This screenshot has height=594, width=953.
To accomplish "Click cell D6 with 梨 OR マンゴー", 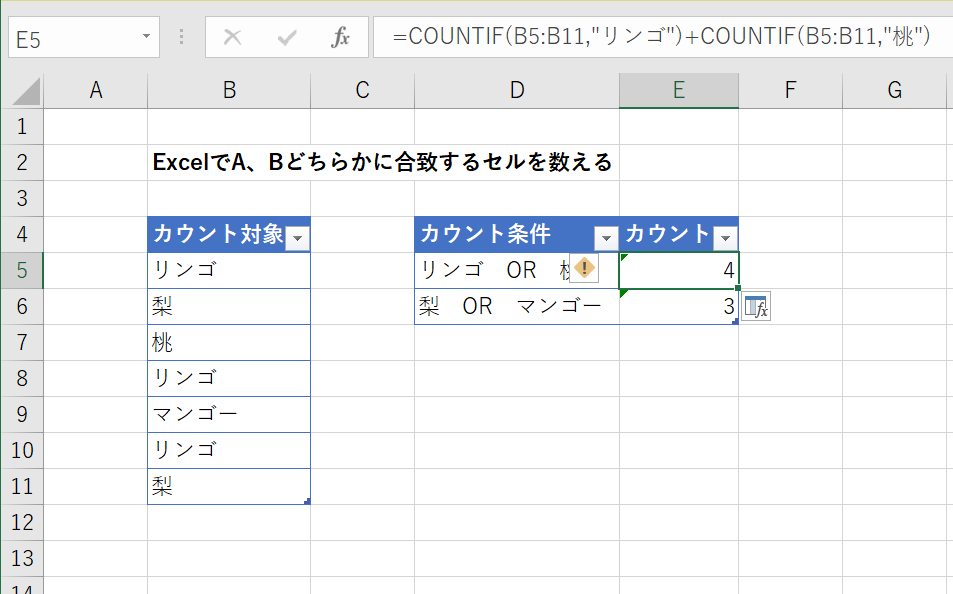I will [x=517, y=306].
